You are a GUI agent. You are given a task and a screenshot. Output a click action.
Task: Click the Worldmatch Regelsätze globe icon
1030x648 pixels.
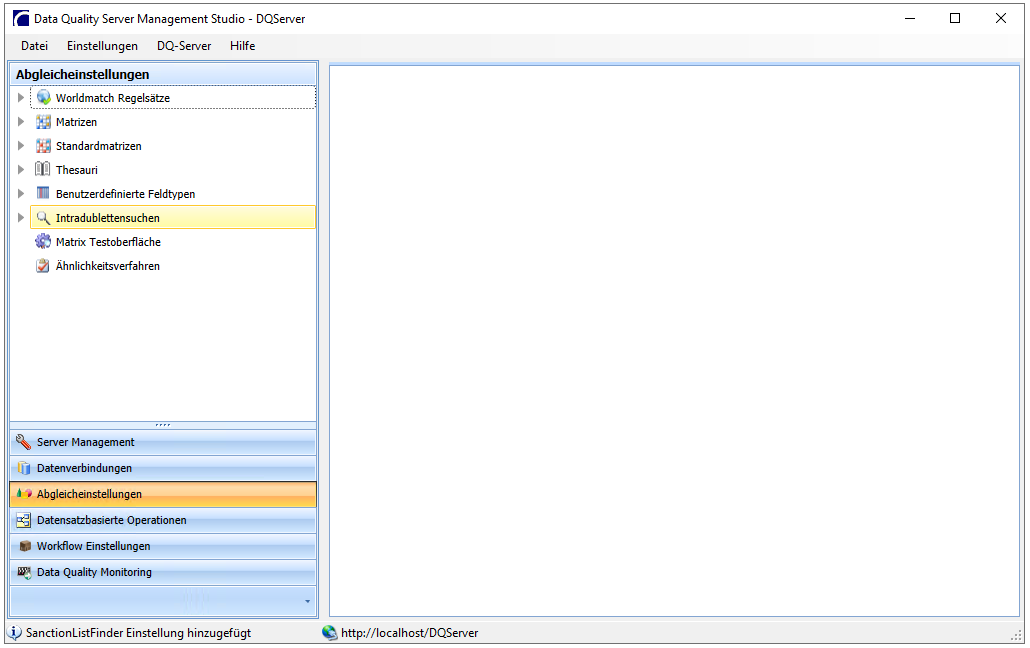pyautogui.click(x=43, y=97)
